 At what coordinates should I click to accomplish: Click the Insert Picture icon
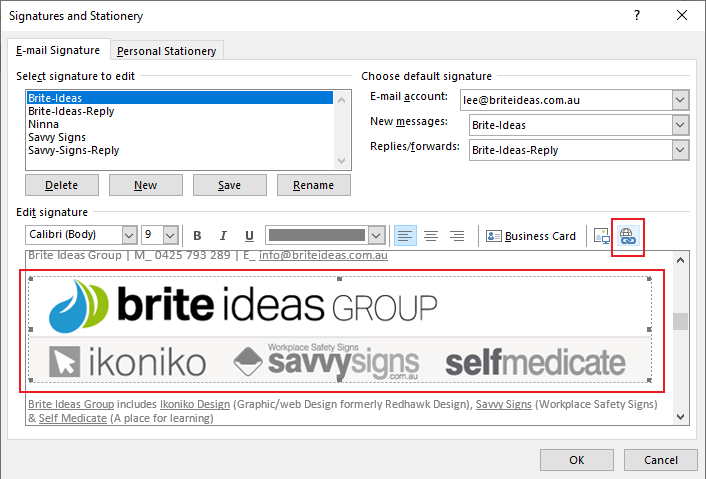602,235
